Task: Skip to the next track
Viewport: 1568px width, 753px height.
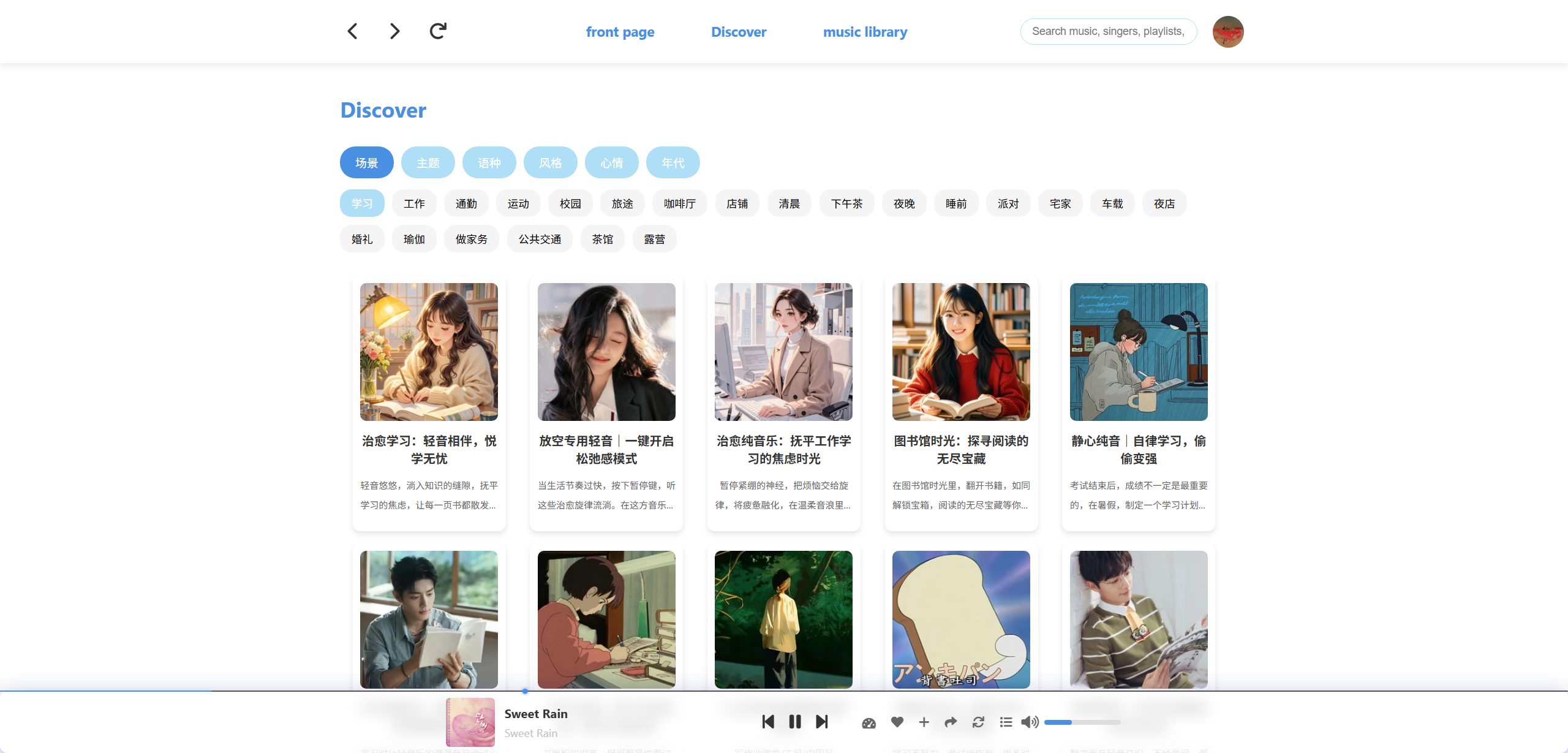Action: coord(822,722)
